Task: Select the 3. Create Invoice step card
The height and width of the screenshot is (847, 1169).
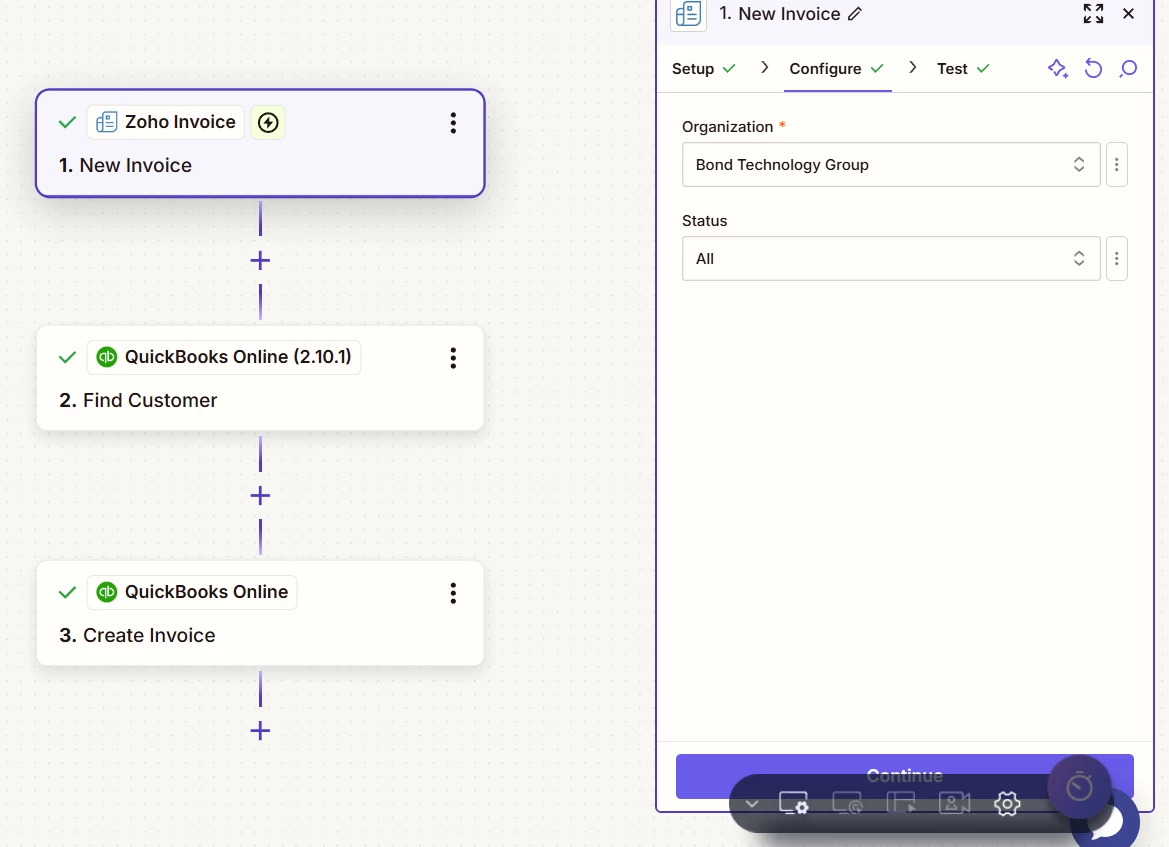Action: click(260, 613)
